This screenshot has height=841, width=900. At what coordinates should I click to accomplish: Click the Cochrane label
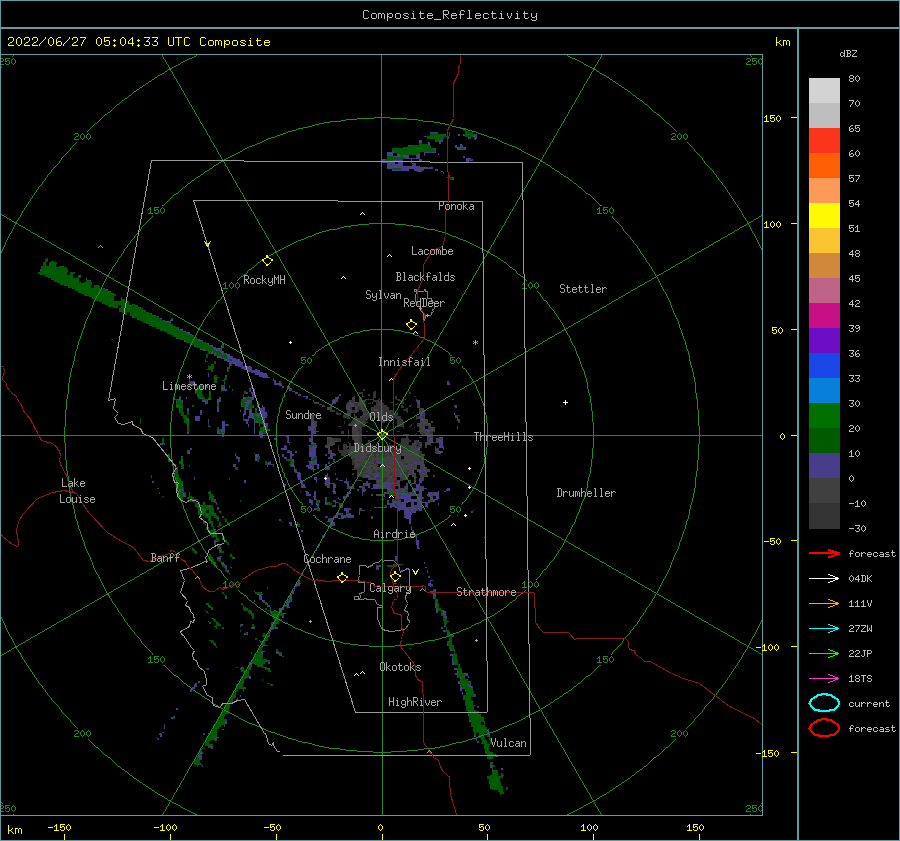[x=327, y=559]
